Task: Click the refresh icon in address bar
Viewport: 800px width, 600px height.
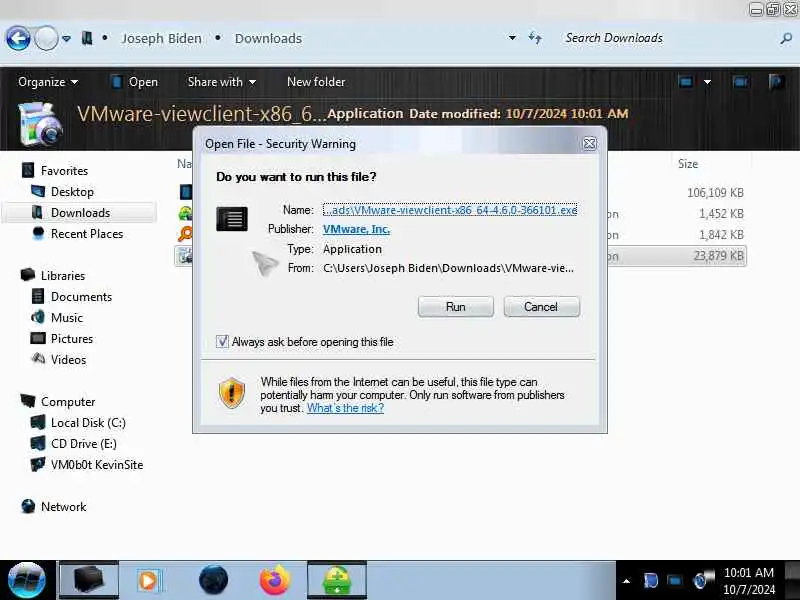Action: coord(535,38)
